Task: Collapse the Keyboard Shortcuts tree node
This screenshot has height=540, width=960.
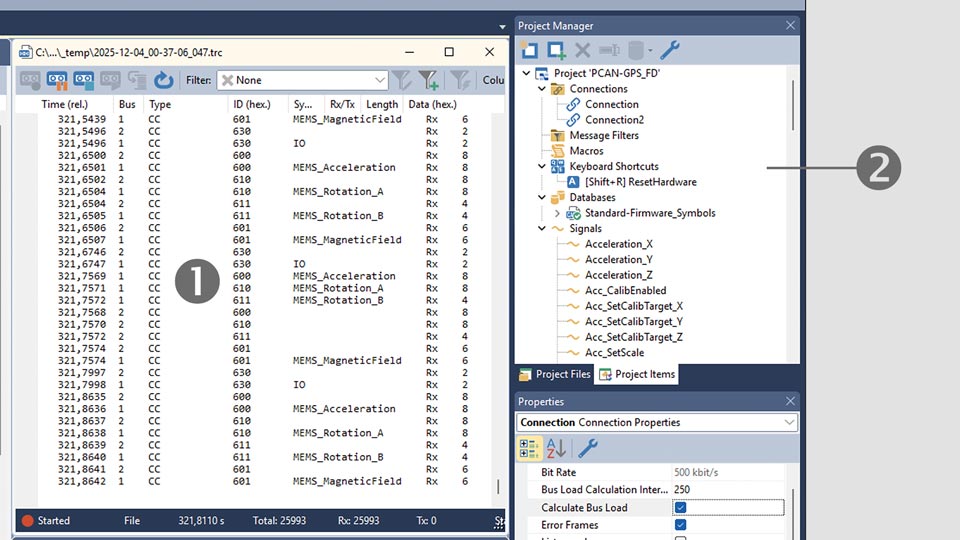Action: coord(542,166)
